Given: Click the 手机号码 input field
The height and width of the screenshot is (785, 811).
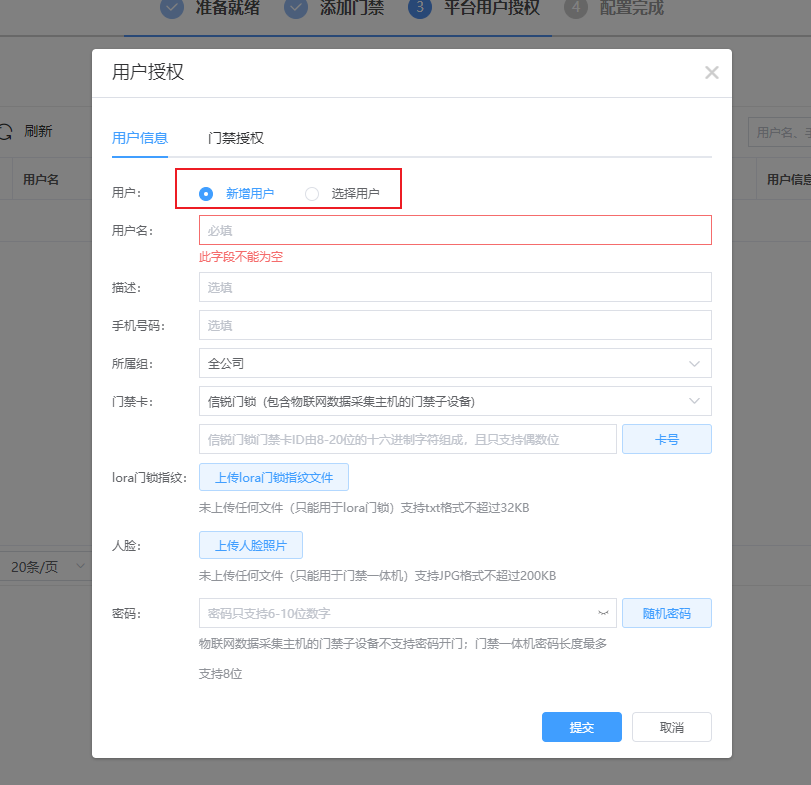Looking at the screenshot, I should [455, 325].
